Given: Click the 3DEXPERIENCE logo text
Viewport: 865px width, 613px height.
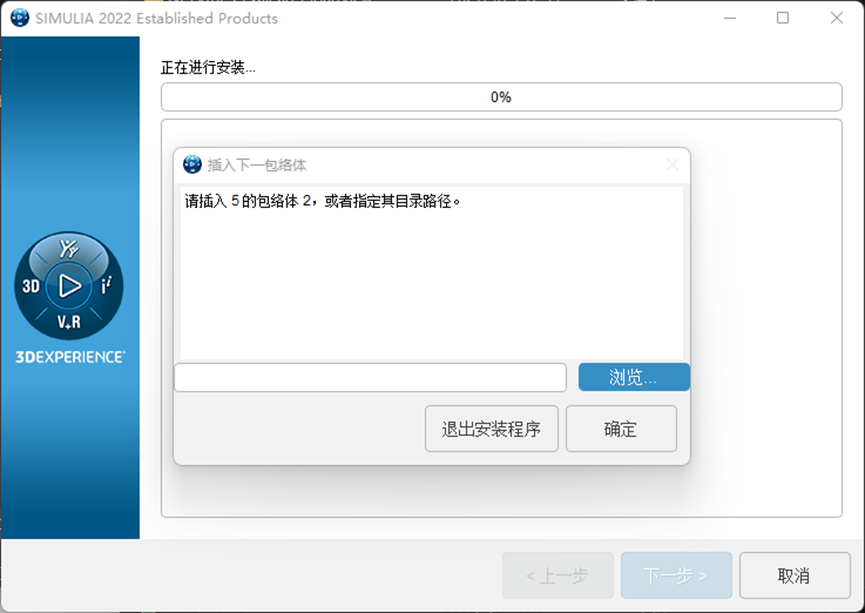Looking at the screenshot, I should pyautogui.click(x=70, y=357).
